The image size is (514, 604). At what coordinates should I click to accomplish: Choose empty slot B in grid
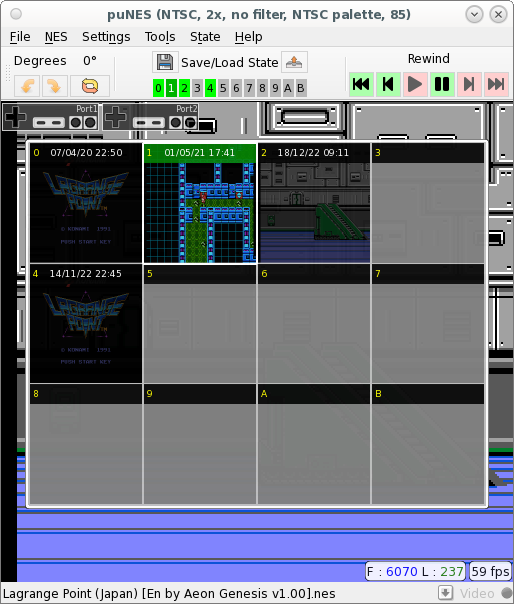[x=428, y=444]
